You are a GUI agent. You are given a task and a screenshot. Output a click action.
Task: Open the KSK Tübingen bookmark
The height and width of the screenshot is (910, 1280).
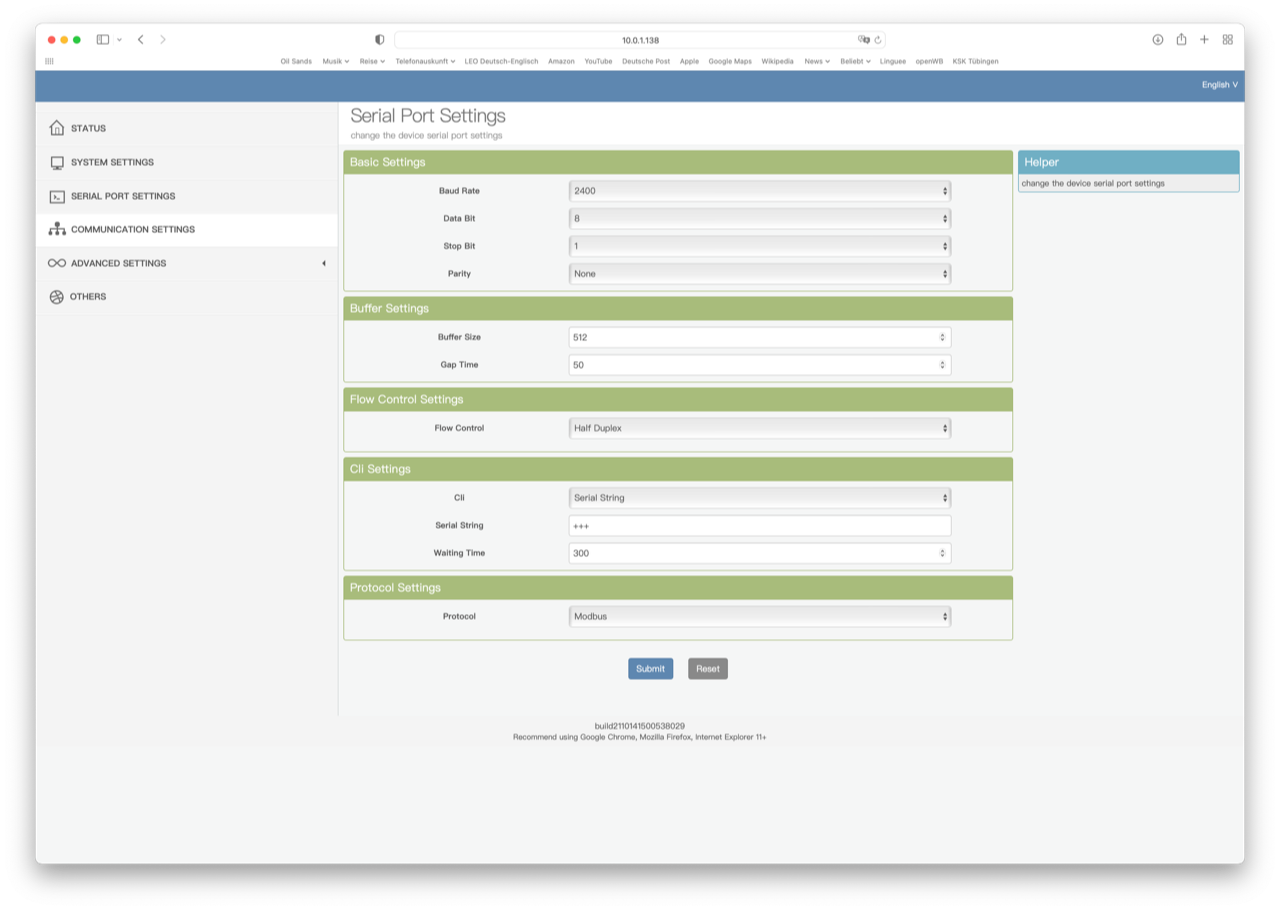975,61
